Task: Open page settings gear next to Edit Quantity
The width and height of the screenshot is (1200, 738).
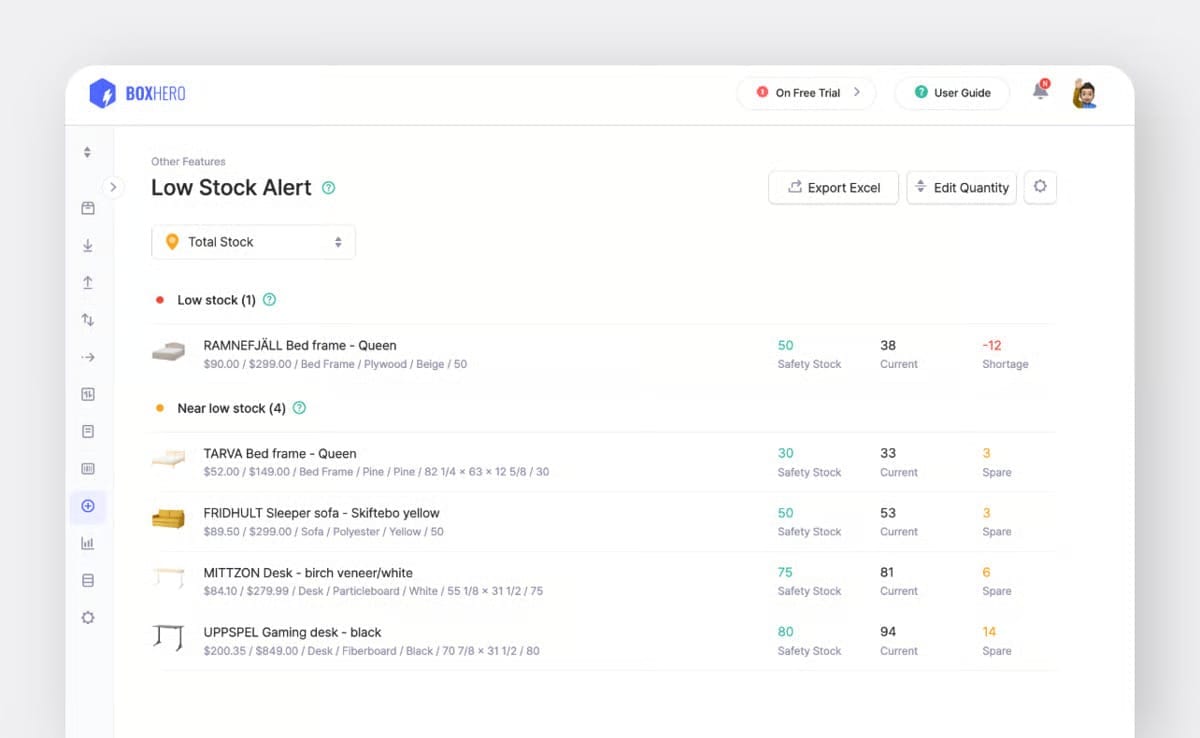Action: (1040, 187)
